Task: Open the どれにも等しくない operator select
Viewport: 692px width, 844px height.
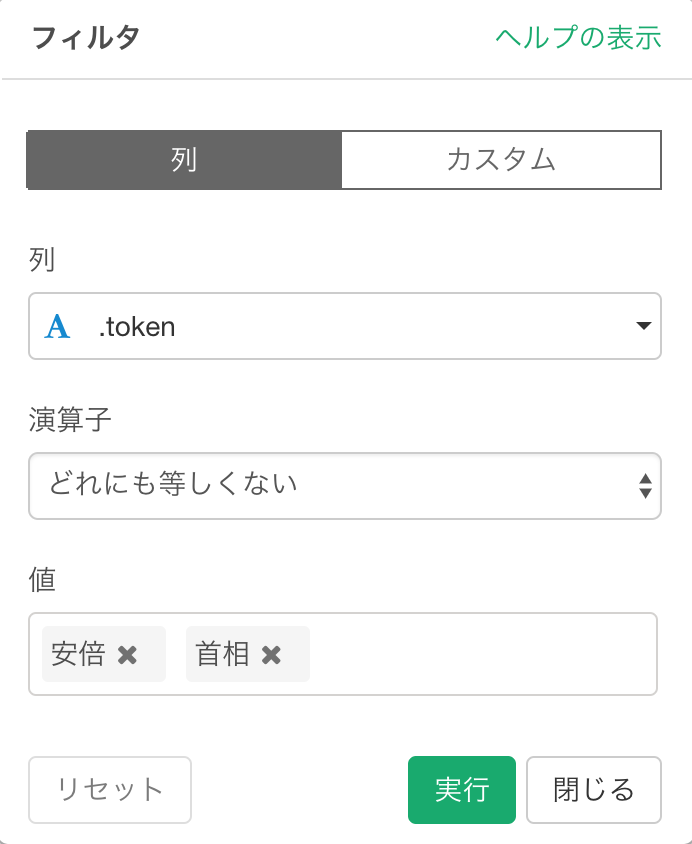Action: (344, 486)
